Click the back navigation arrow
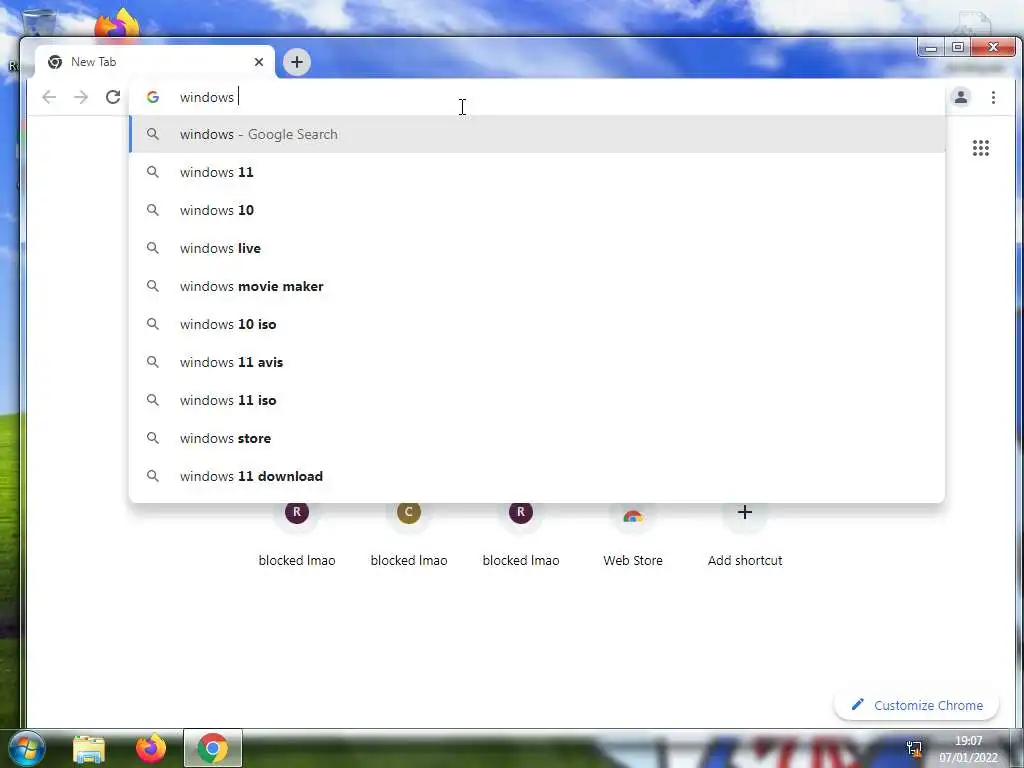1024x768 pixels. tap(49, 97)
